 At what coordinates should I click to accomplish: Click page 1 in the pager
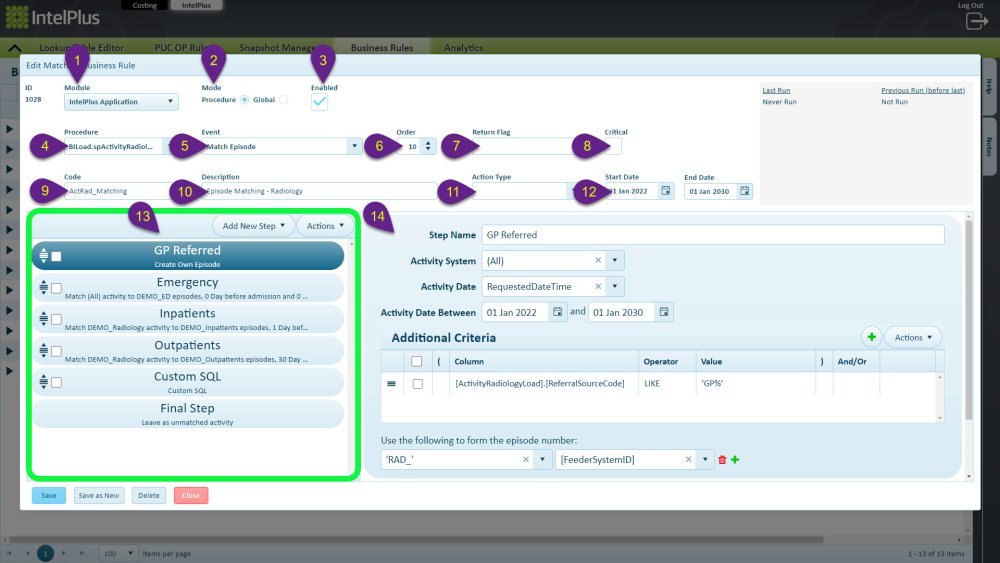[x=45, y=553]
